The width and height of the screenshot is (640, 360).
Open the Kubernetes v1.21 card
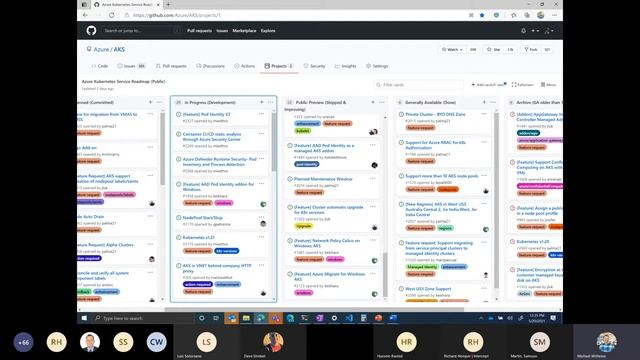(x=198, y=238)
